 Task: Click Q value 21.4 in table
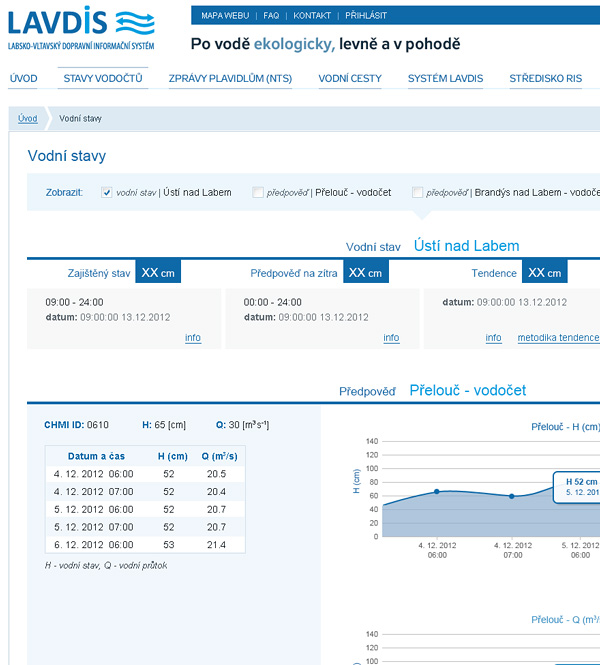(x=216, y=545)
